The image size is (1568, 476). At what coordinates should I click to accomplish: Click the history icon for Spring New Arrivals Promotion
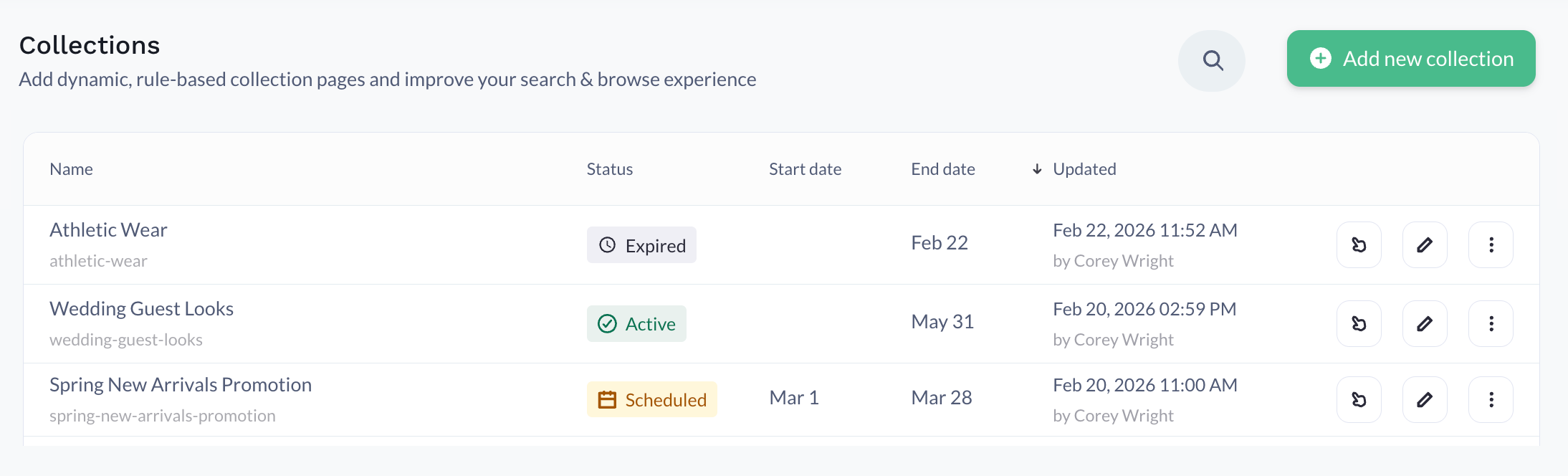[x=1359, y=400]
